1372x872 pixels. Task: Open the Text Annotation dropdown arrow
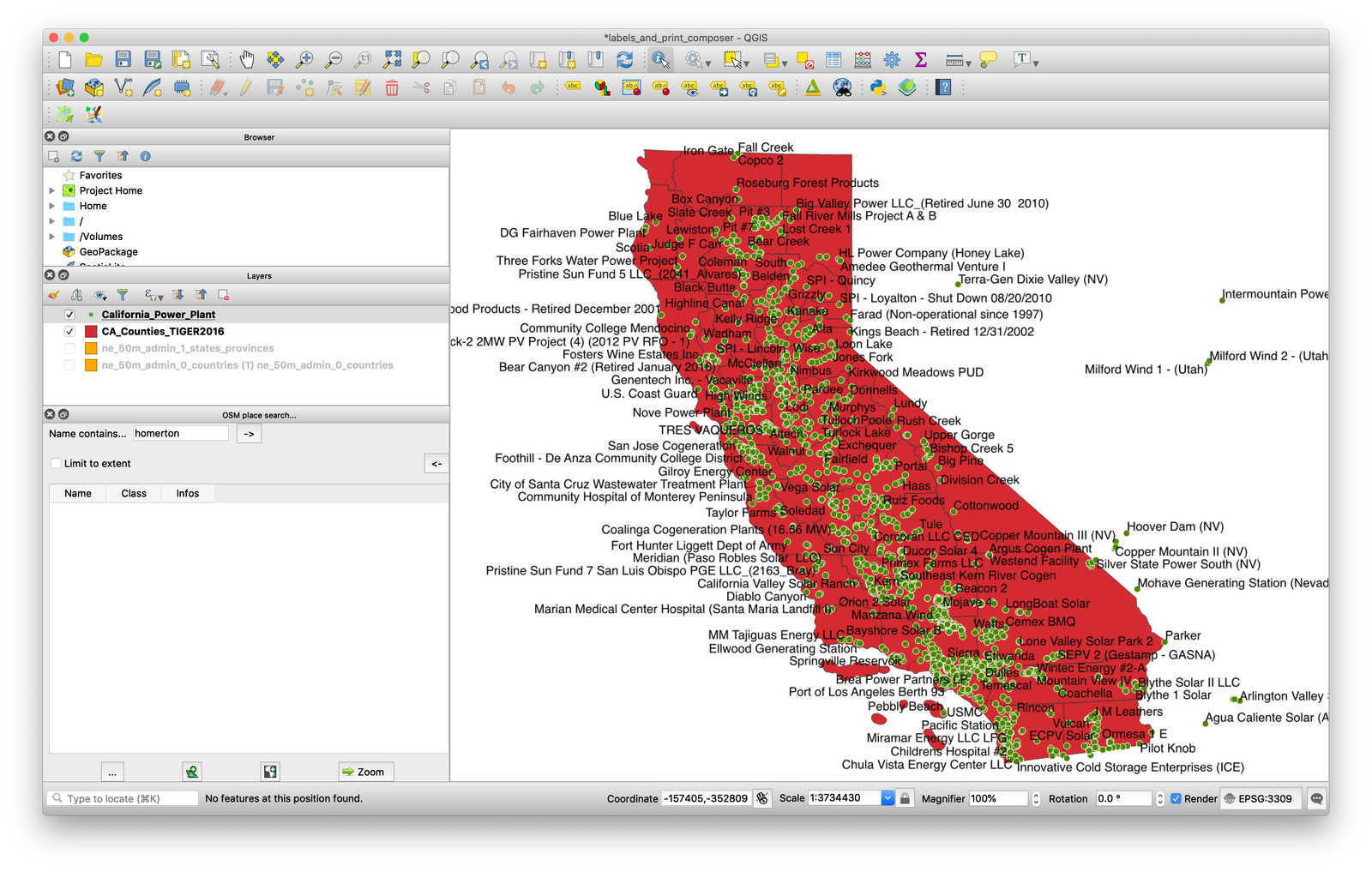point(1036,63)
